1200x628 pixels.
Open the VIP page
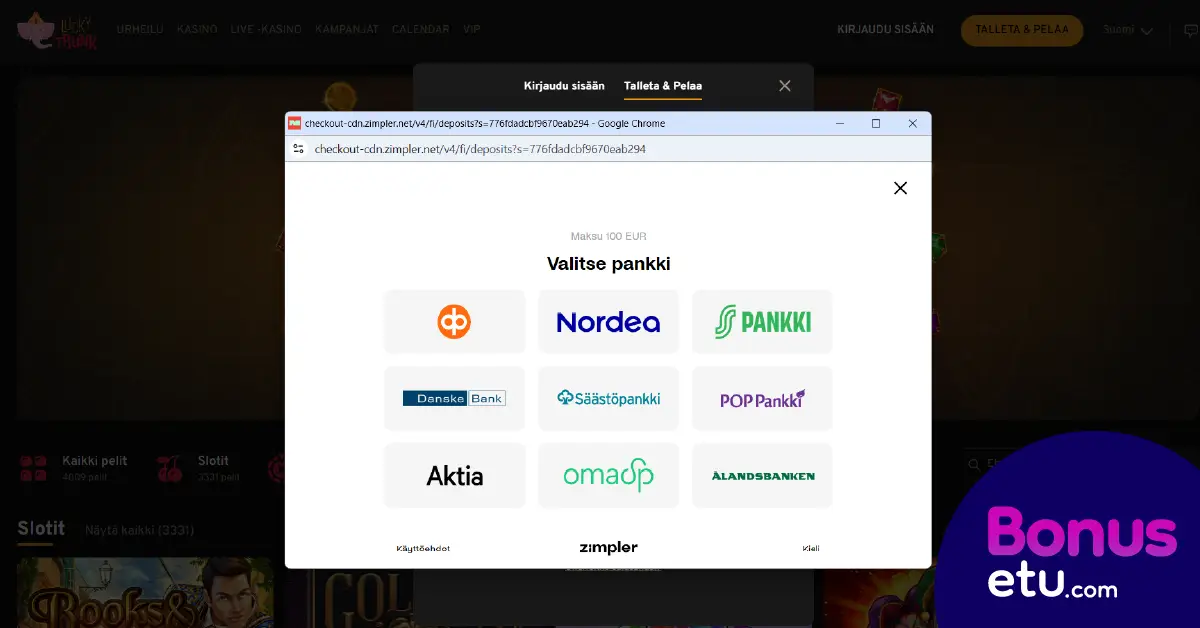coord(472,30)
